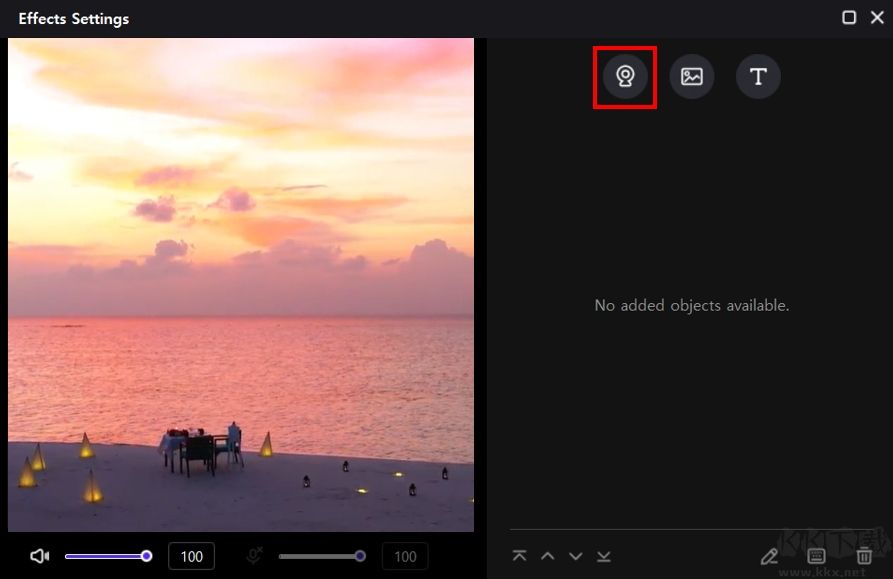Image resolution: width=893 pixels, height=579 pixels.
Task: Mute the video volume speaker icon
Action: pyautogui.click(x=39, y=555)
